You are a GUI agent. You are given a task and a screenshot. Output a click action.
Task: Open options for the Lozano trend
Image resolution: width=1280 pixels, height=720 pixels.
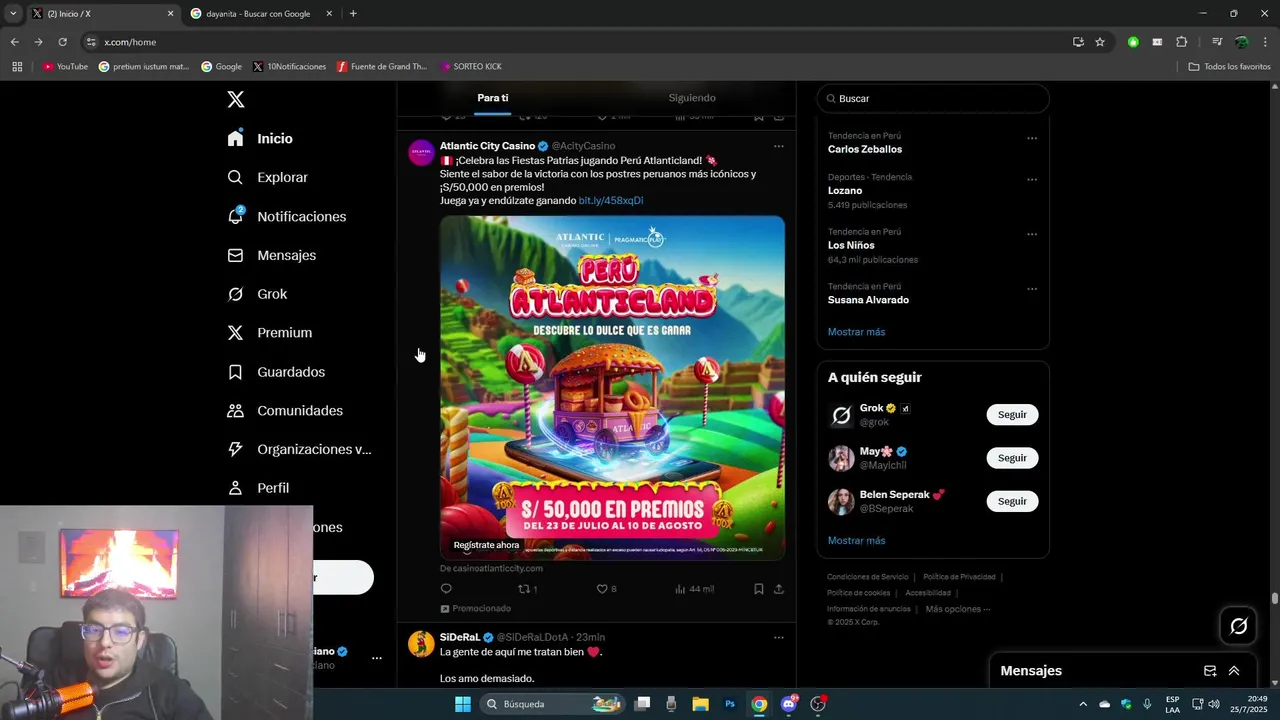point(1032,180)
